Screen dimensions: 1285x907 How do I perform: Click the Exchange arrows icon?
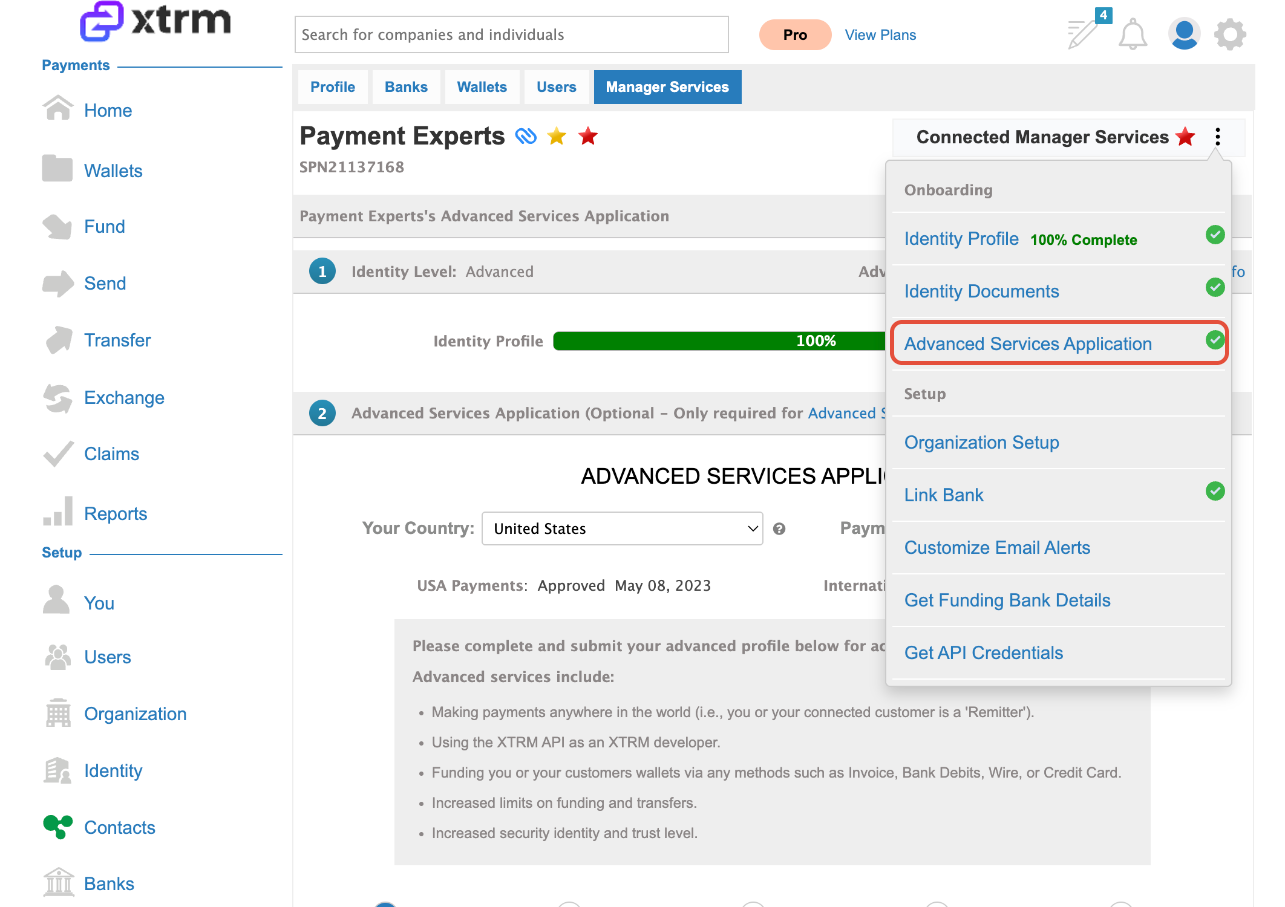[x=58, y=398]
